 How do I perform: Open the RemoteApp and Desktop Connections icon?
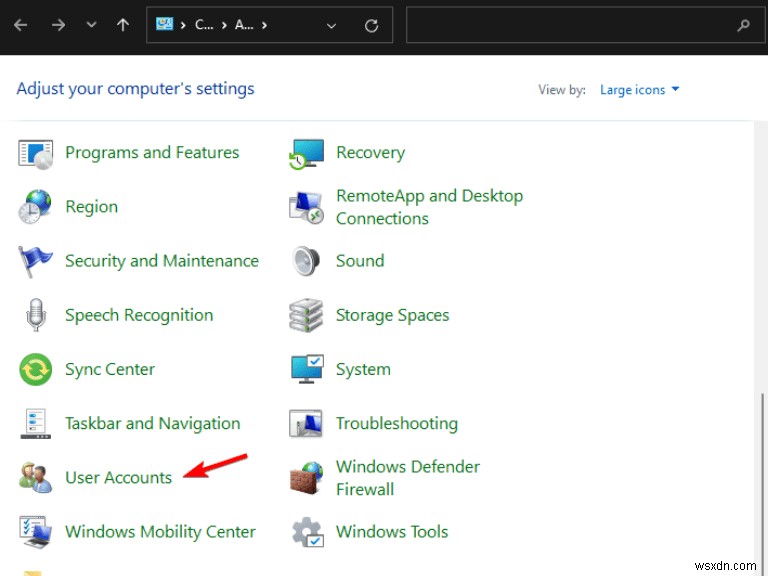pos(307,207)
